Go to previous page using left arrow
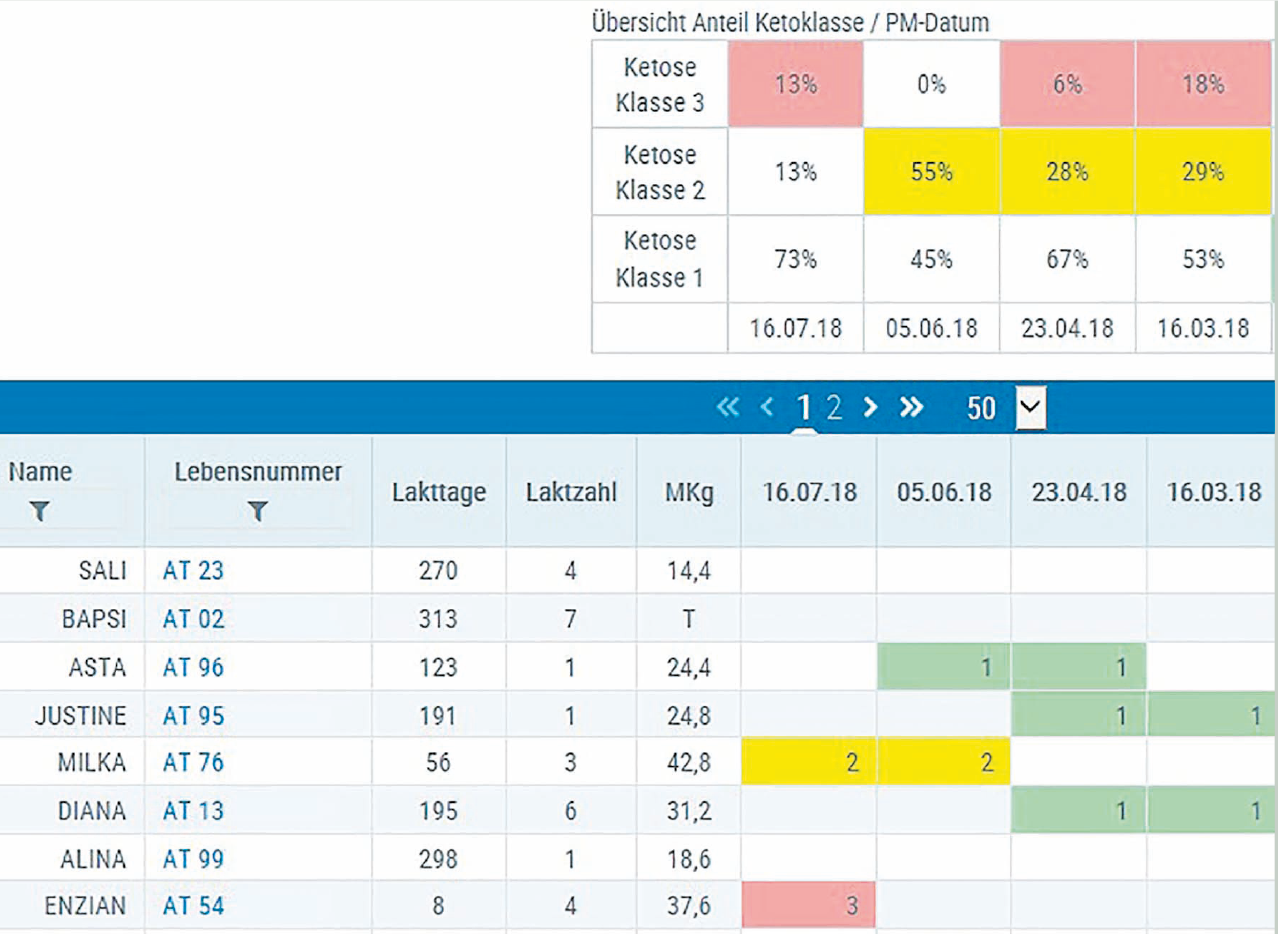 (767, 408)
